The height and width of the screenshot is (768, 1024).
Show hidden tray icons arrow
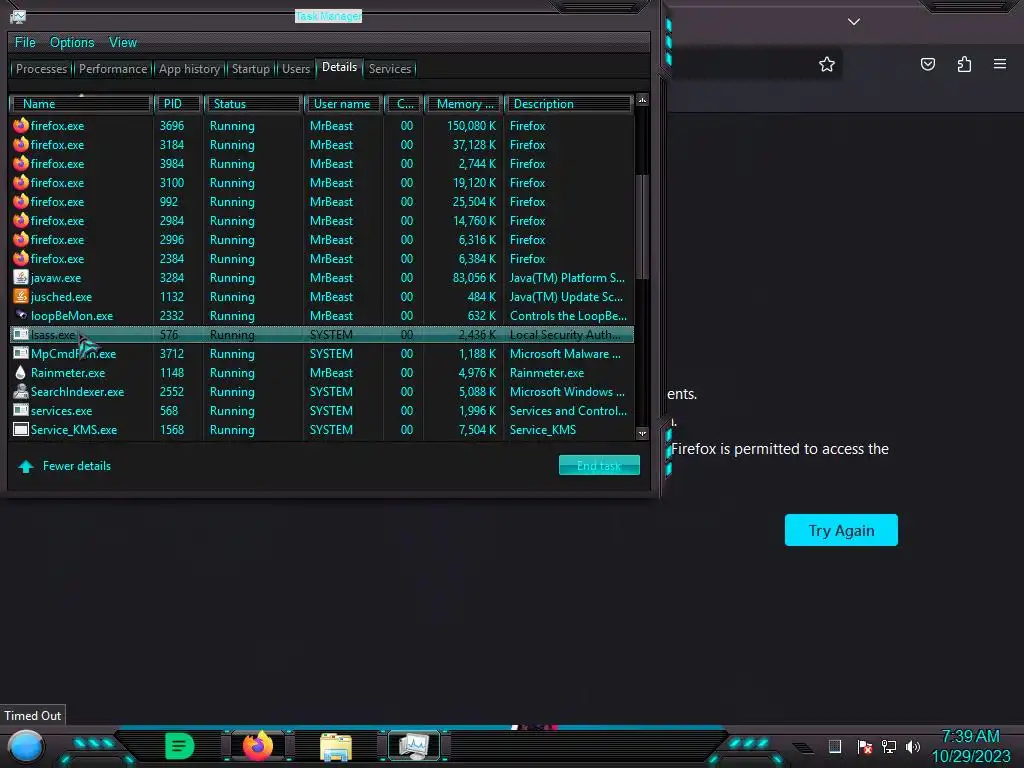pos(803,747)
